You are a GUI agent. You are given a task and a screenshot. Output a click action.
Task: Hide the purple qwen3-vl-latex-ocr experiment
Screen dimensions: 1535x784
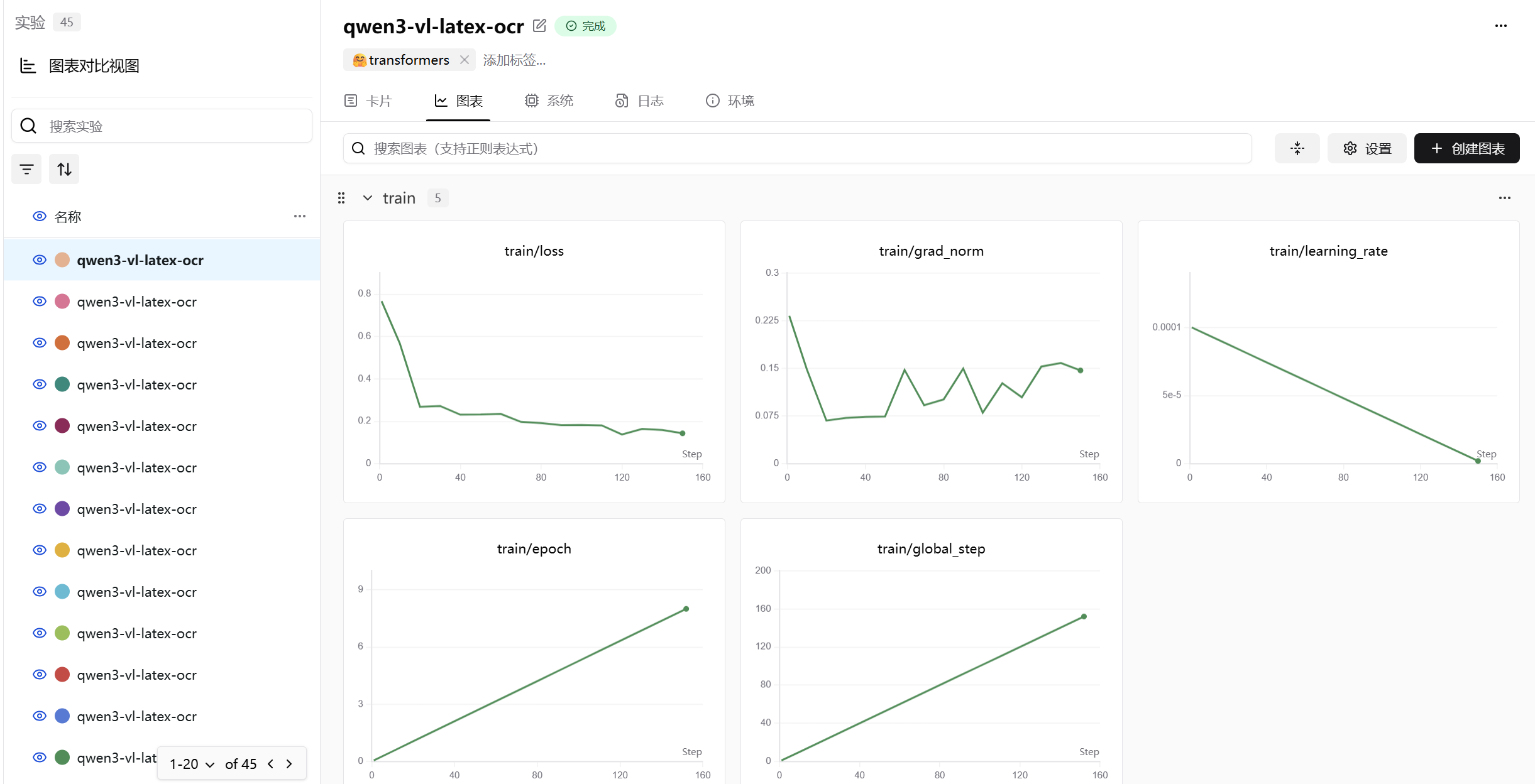point(40,509)
